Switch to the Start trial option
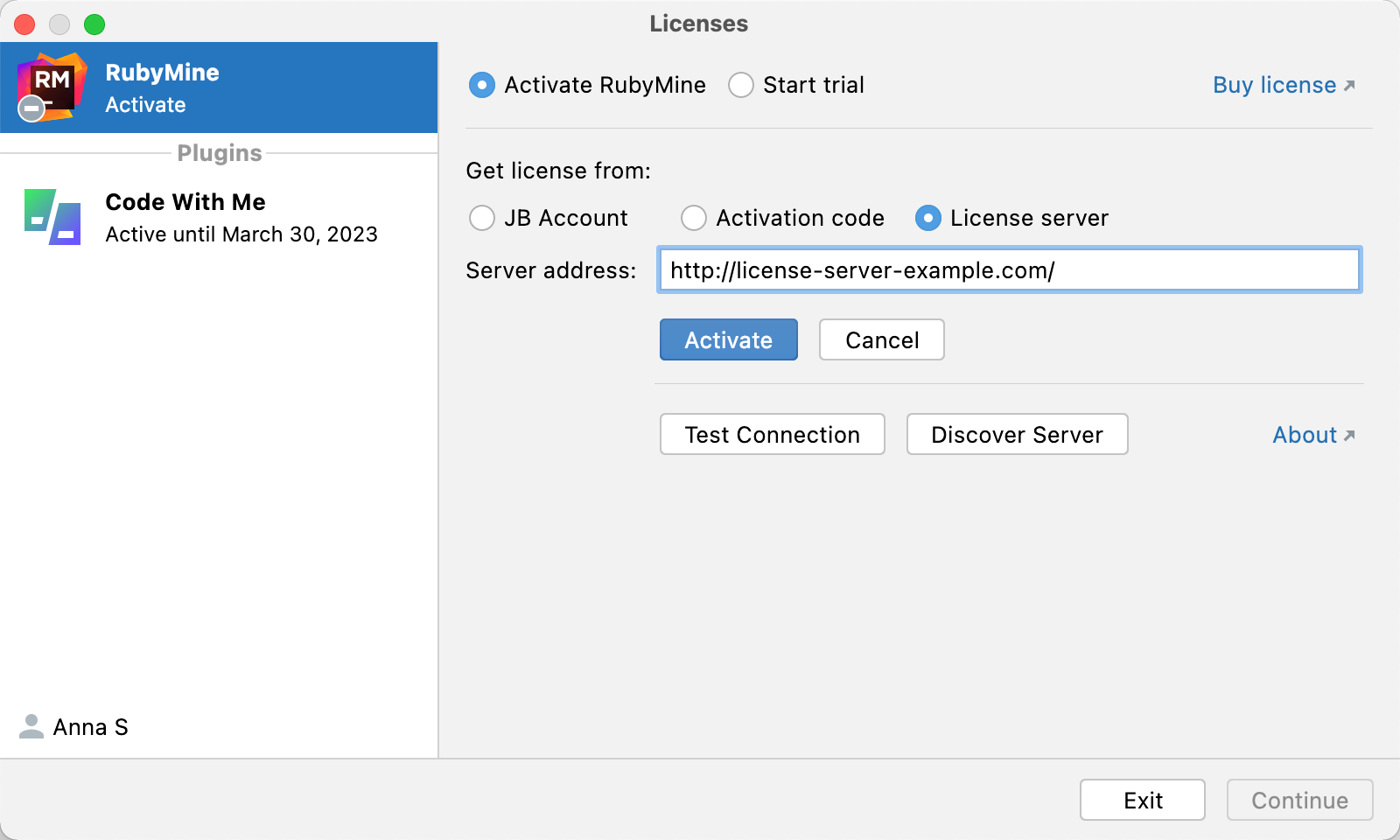The height and width of the screenshot is (840, 1400). click(741, 85)
